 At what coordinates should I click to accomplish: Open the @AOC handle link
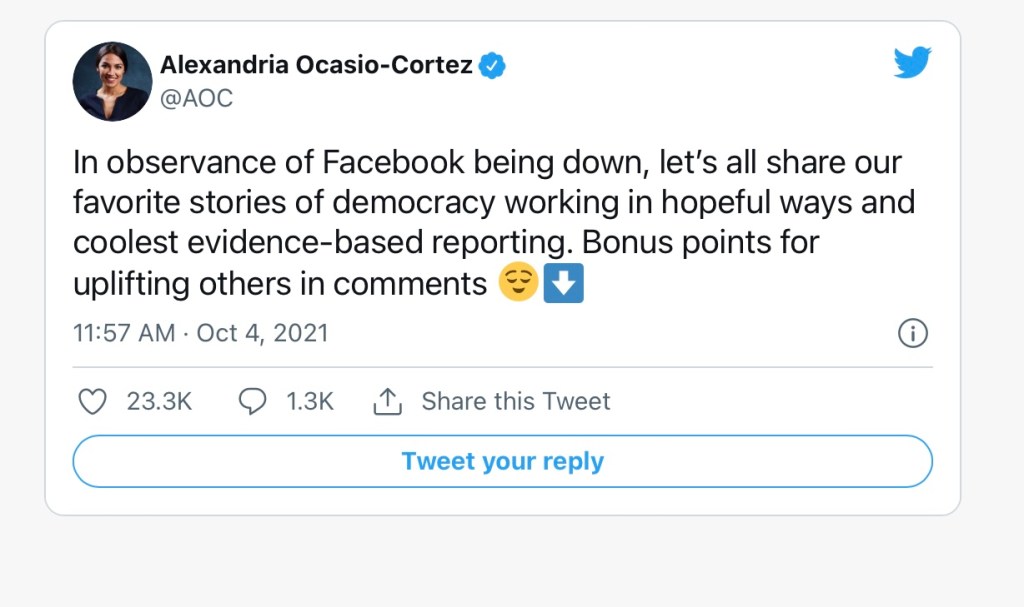tap(196, 99)
